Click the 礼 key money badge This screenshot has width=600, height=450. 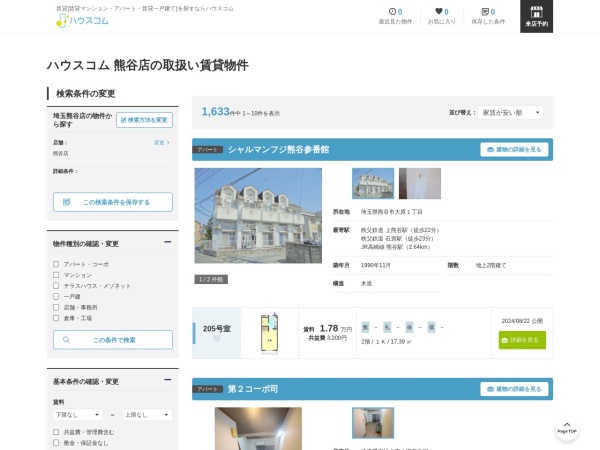(387, 327)
